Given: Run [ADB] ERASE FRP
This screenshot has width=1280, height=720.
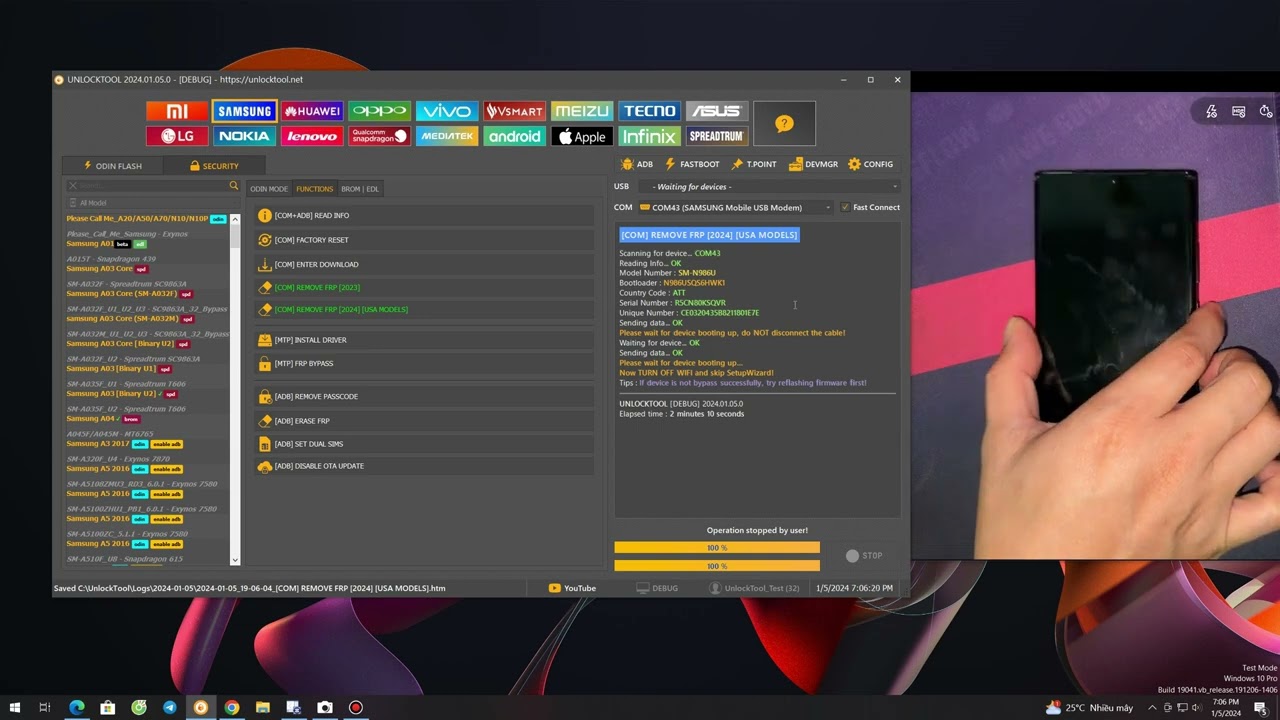Looking at the screenshot, I should [426, 421].
